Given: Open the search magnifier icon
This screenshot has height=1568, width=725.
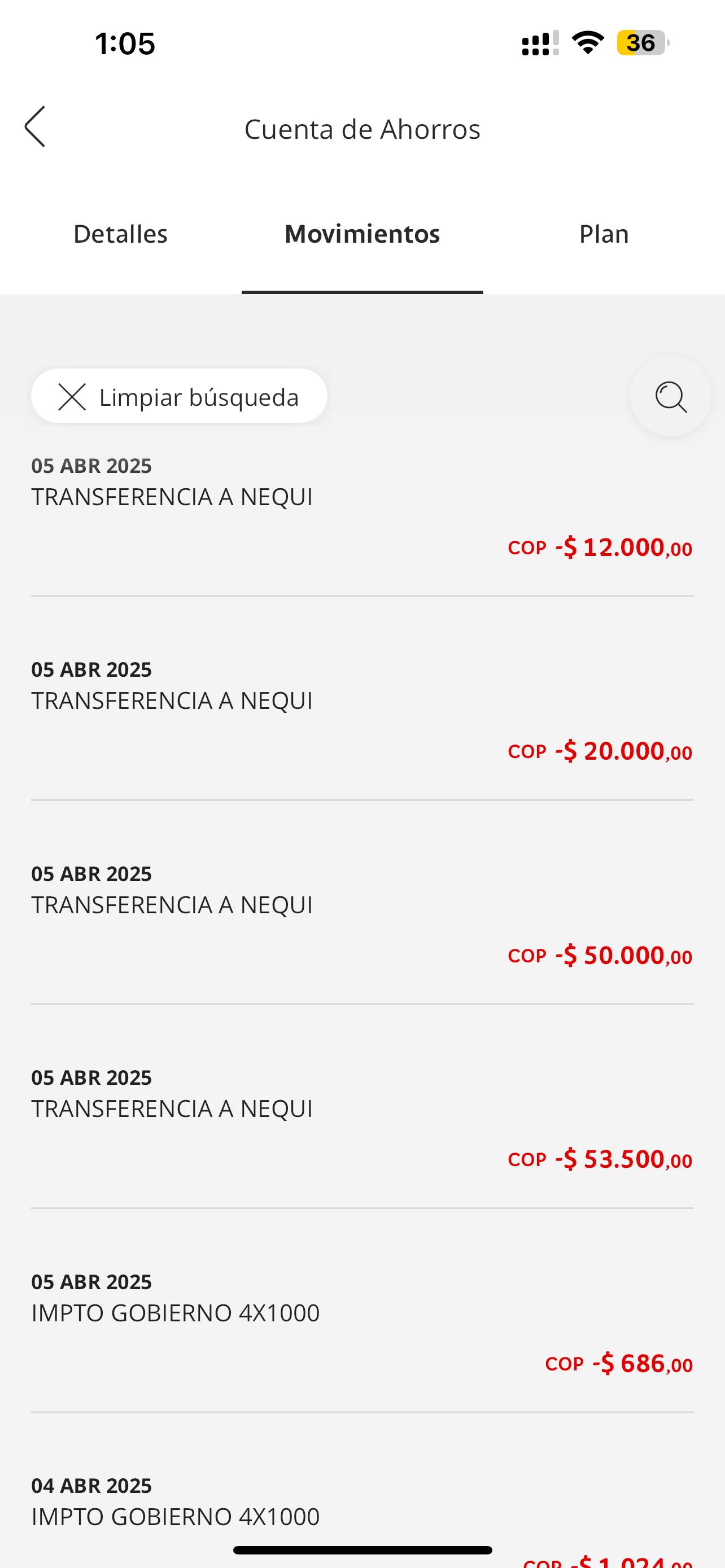Looking at the screenshot, I should pyautogui.click(x=670, y=397).
